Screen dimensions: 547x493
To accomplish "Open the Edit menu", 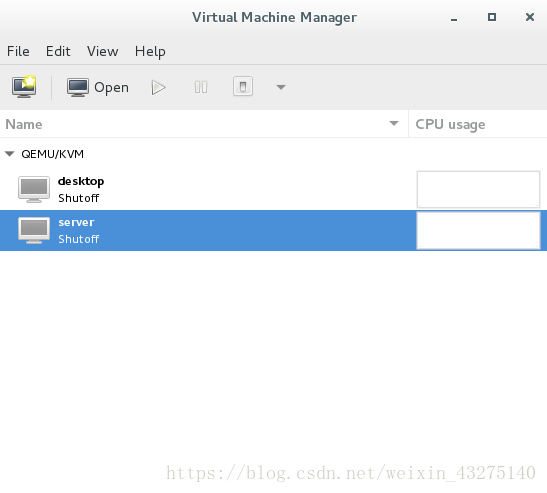I will 58,51.
